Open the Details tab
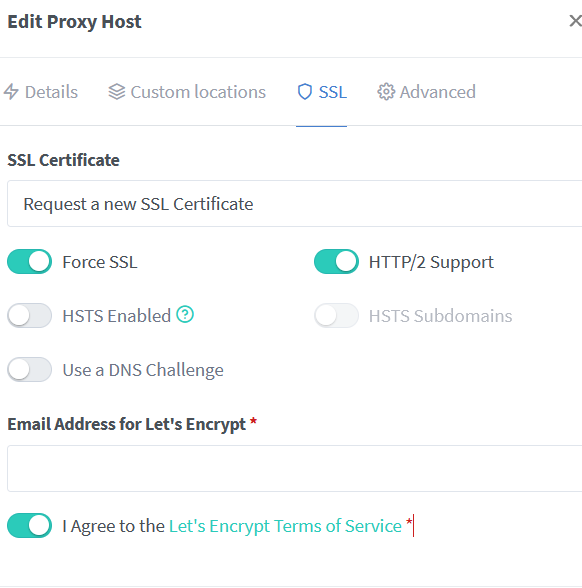The height and width of the screenshot is (588, 582). tap(40, 92)
